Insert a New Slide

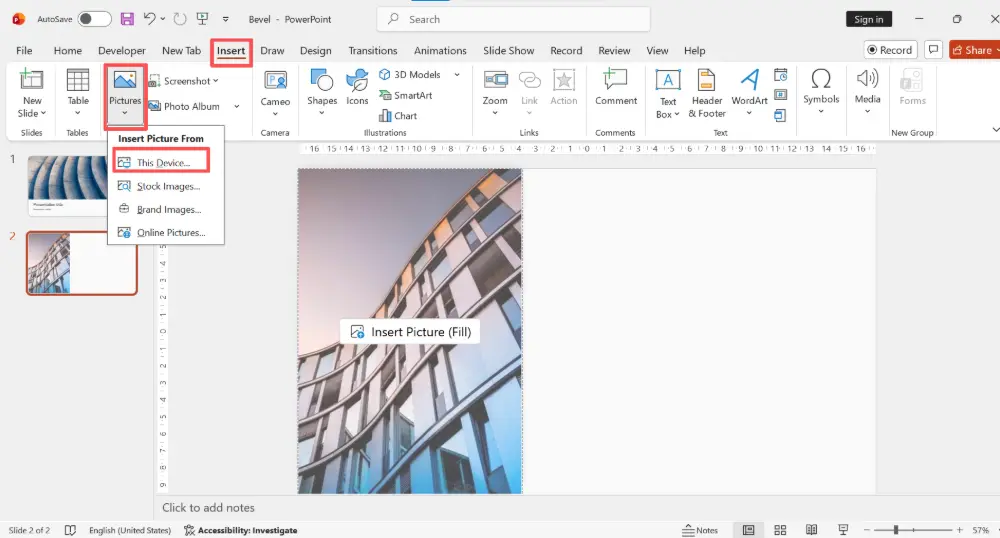(x=32, y=94)
